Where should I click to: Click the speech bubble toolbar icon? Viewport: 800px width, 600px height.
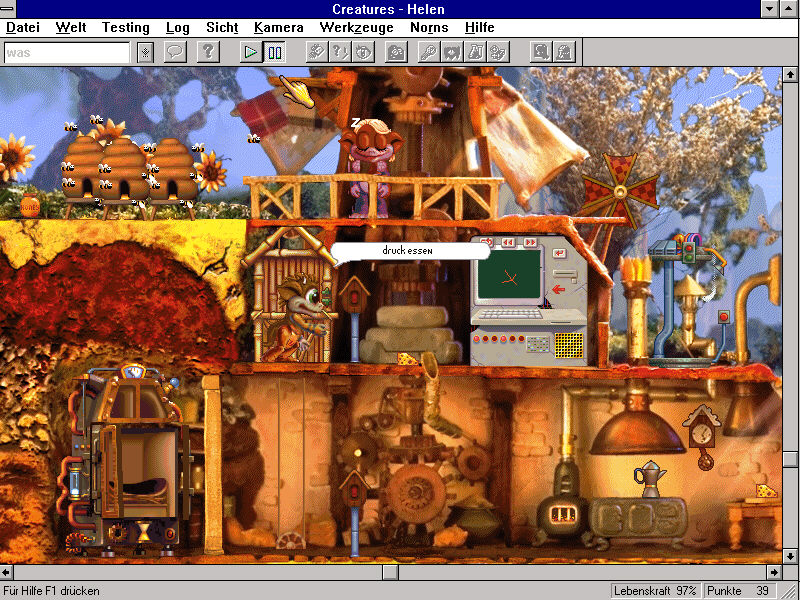pos(175,52)
